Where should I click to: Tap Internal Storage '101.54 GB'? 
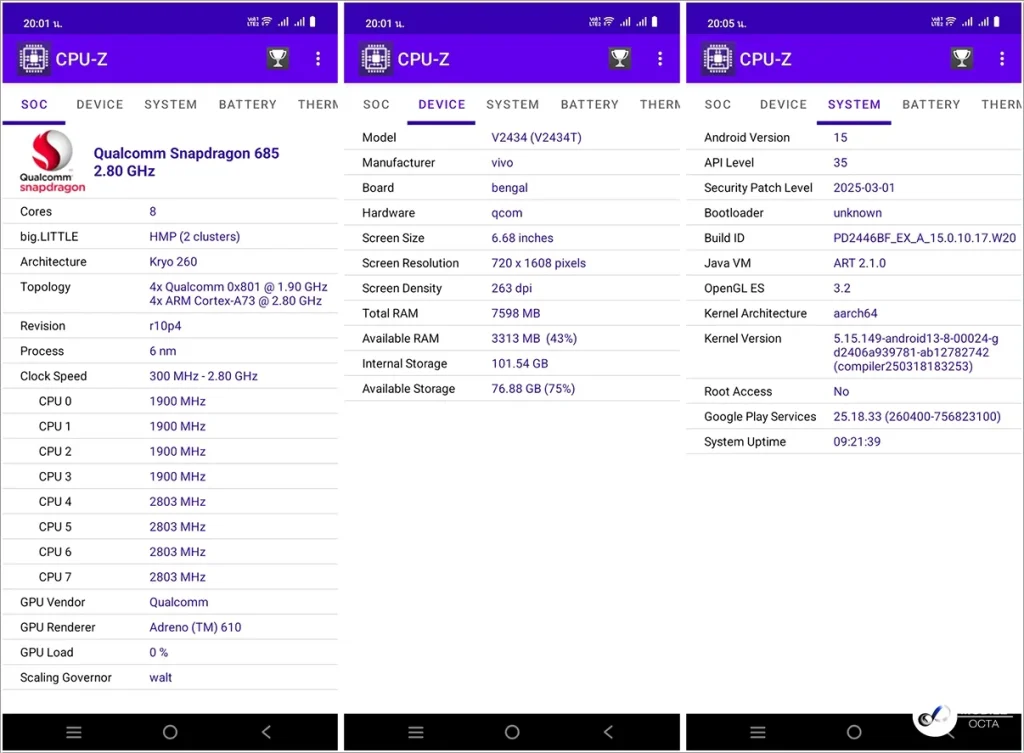520,364
